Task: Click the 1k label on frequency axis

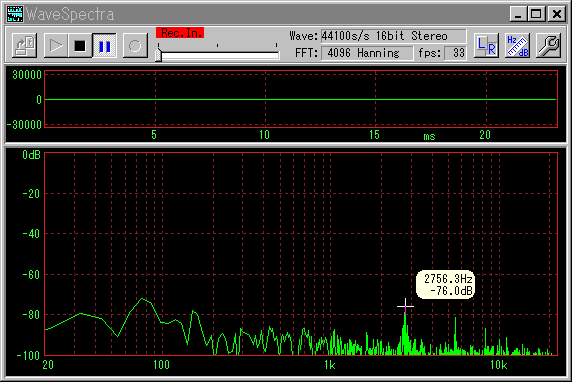Action: point(330,365)
